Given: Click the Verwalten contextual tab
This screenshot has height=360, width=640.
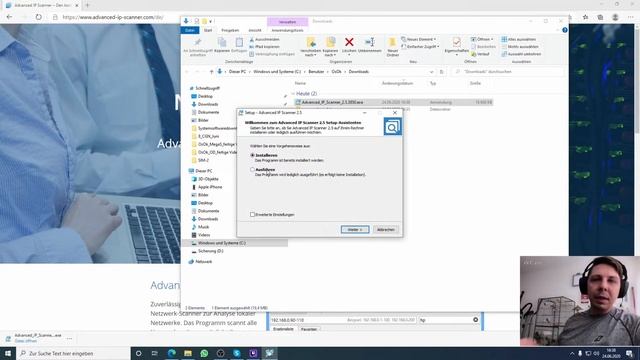Looking at the screenshot, I should (x=287, y=22).
